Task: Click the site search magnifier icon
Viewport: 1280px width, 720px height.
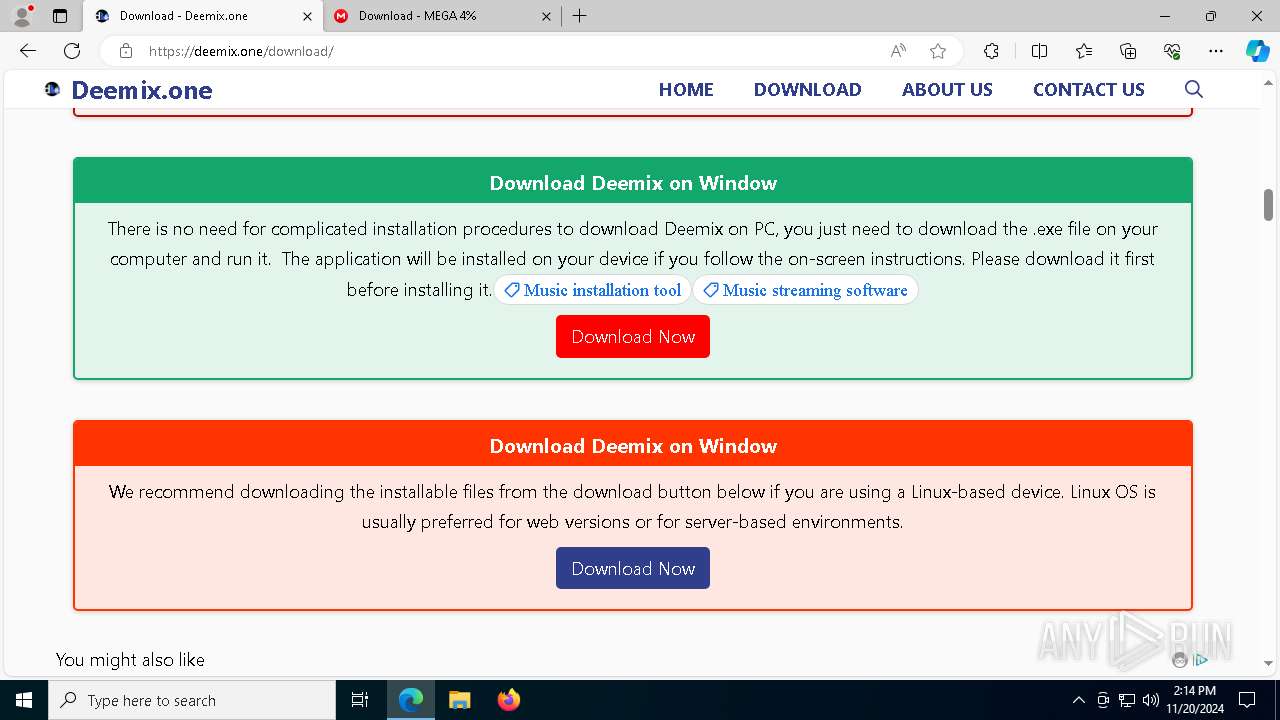Action: coord(1193,89)
